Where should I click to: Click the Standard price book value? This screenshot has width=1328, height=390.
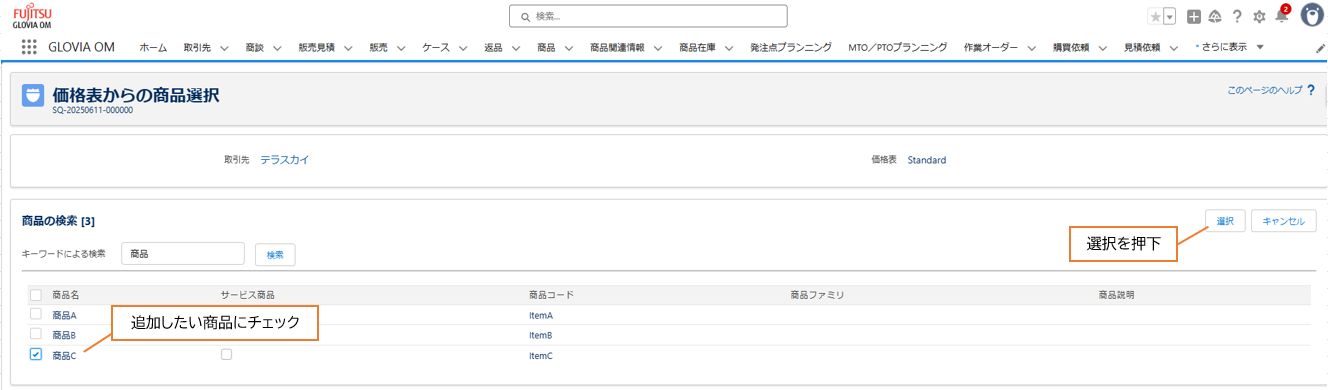click(927, 160)
